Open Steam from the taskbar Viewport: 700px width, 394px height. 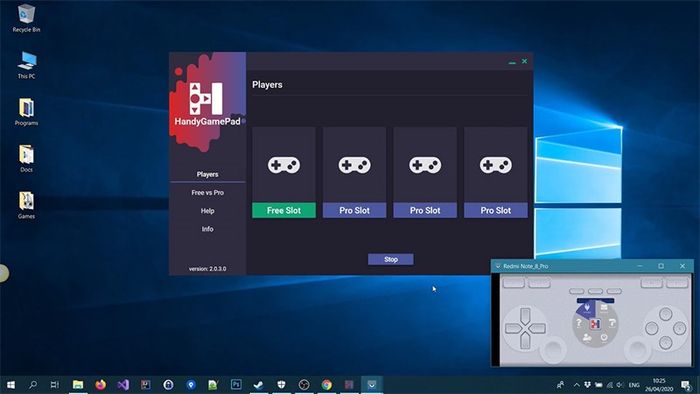[x=258, y=384]
